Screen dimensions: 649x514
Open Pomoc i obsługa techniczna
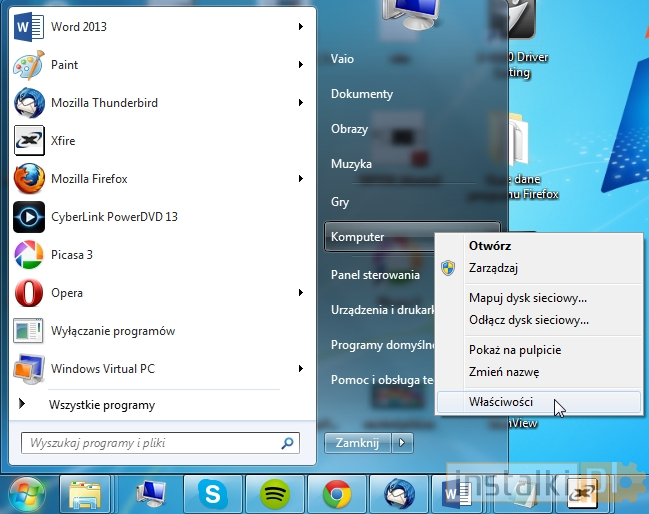(380, 380)
